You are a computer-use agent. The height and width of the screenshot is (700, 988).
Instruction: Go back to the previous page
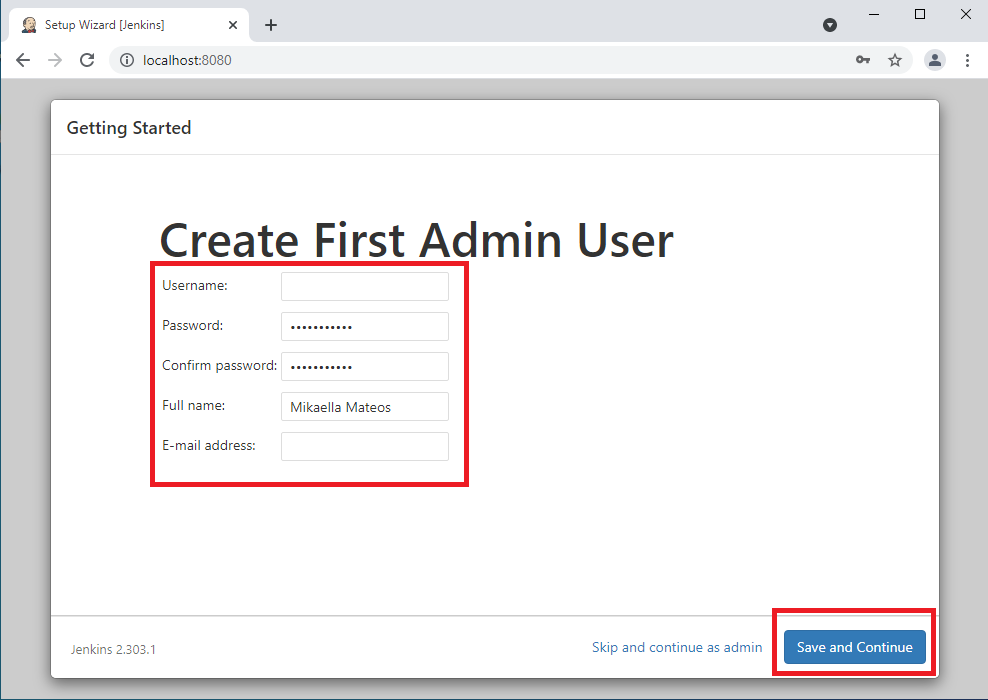click(x=23, y=60)
